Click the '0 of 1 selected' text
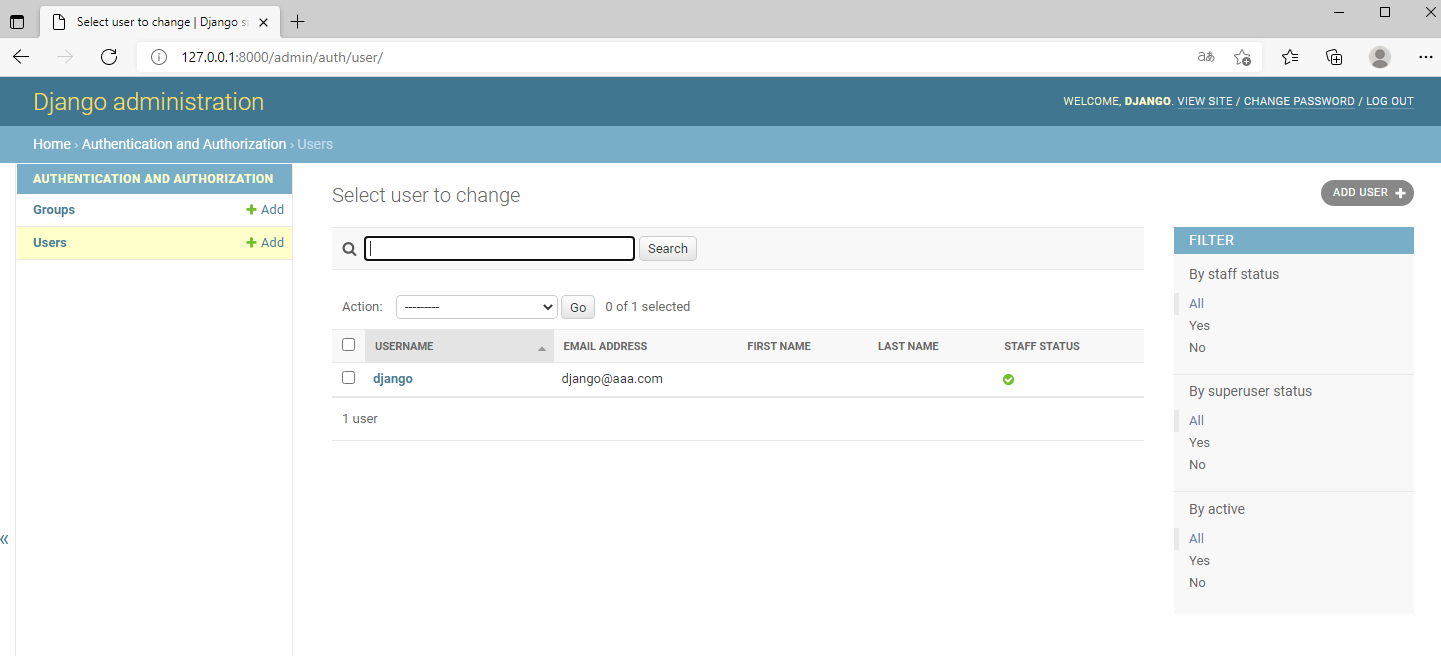The height and width of the screenshot is (656, 1441). tap(648, 307)
